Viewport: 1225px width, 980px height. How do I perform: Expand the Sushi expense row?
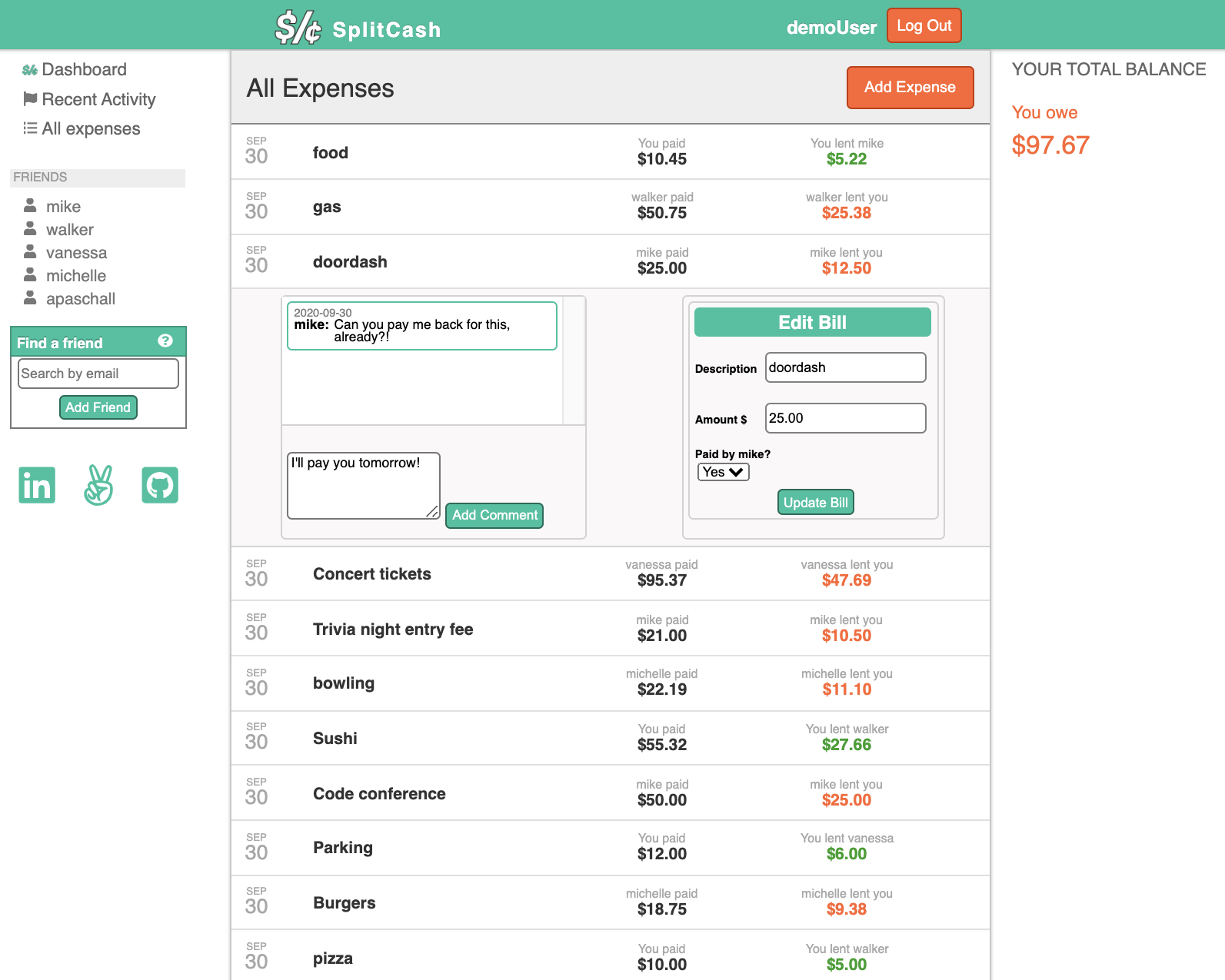pos(611,738)
